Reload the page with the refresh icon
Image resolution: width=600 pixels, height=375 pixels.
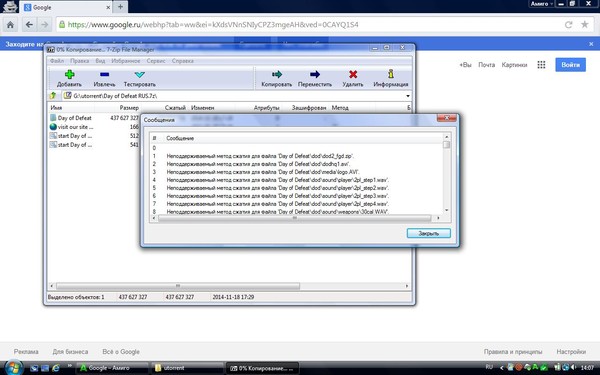click(x=568, y=25)
